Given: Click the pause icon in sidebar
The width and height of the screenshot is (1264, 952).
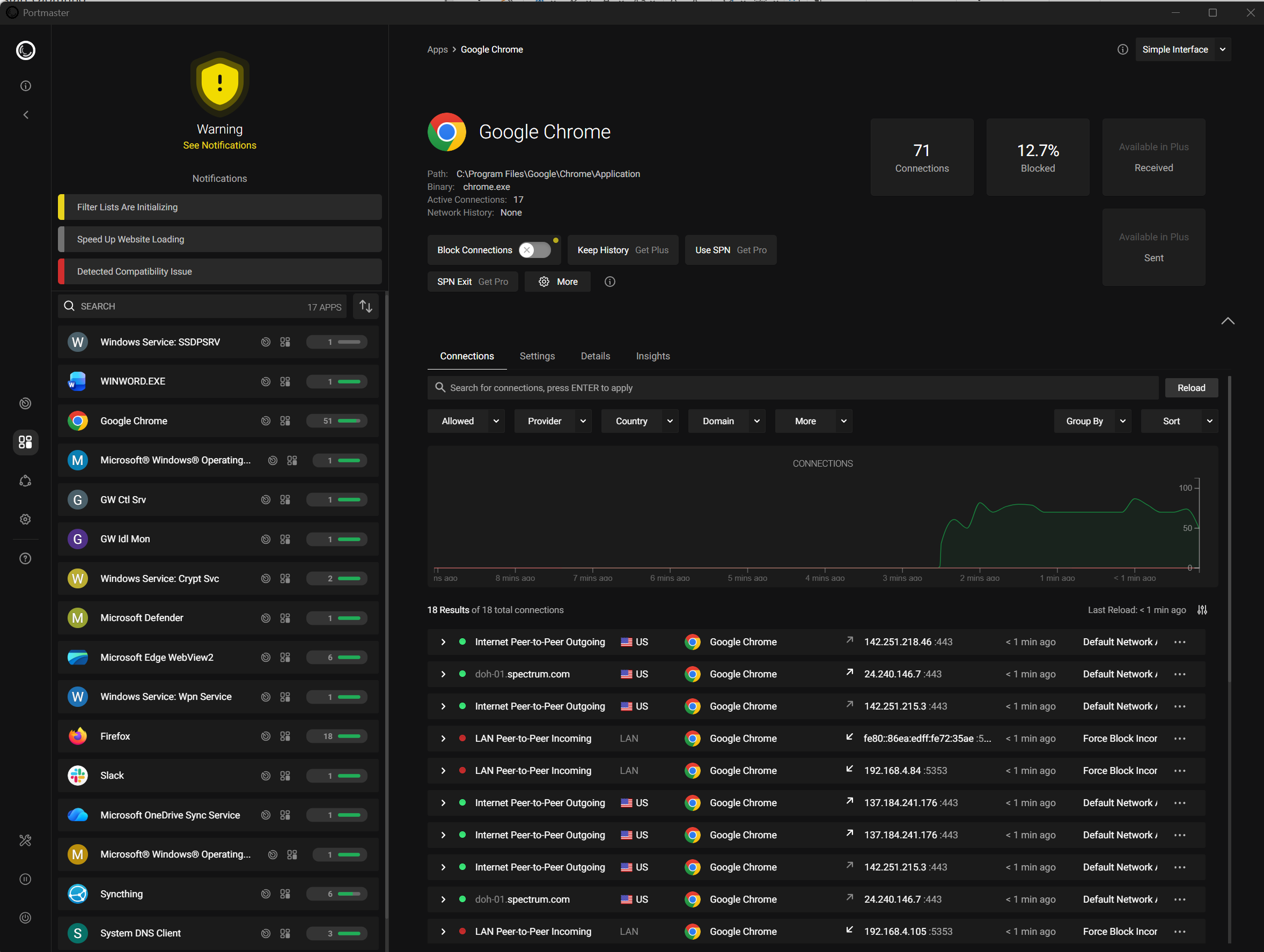Looking at the screenshot, I should (25, 879).
